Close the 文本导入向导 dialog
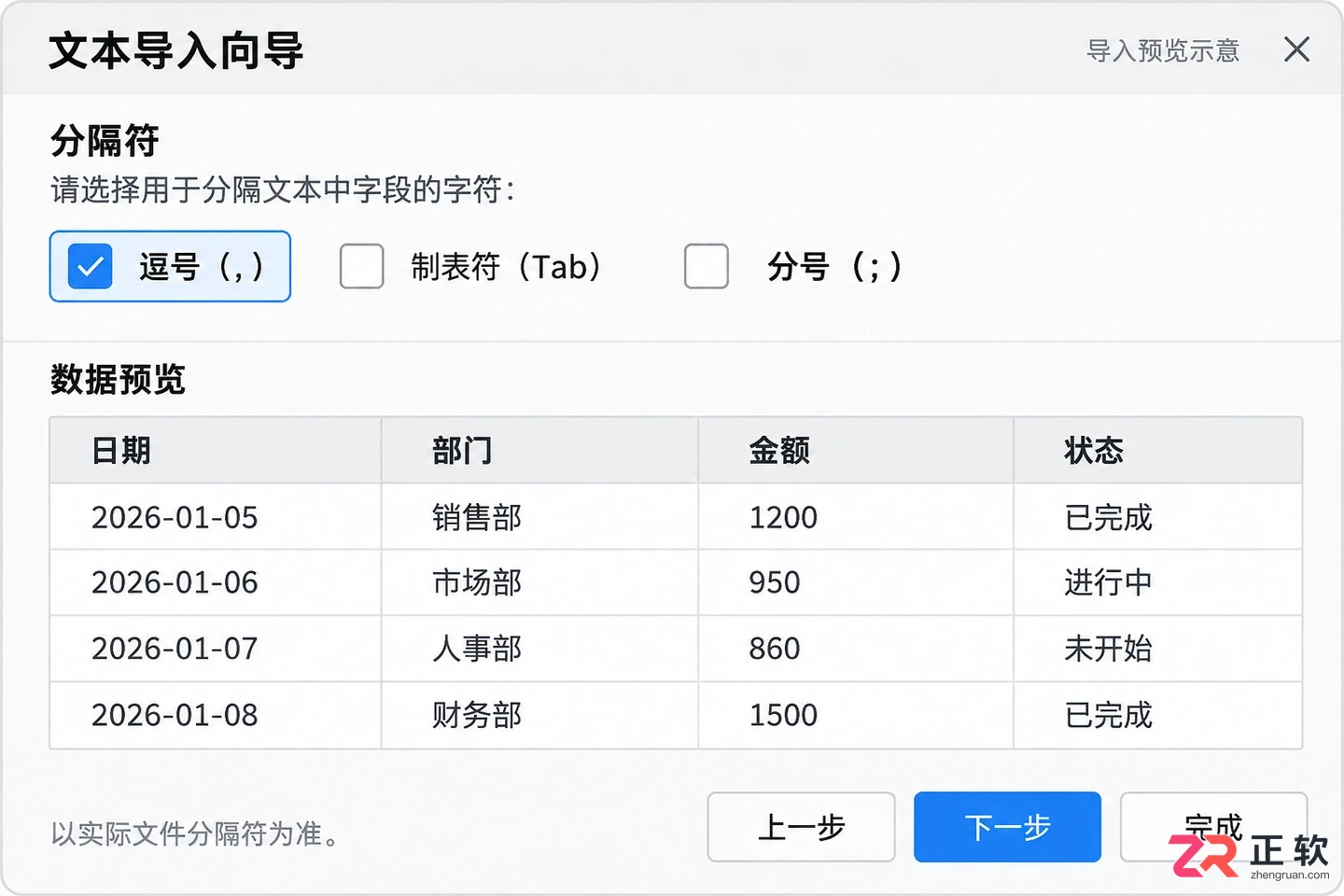Screen dimensions: 1344x896 tap(1296, 49)
